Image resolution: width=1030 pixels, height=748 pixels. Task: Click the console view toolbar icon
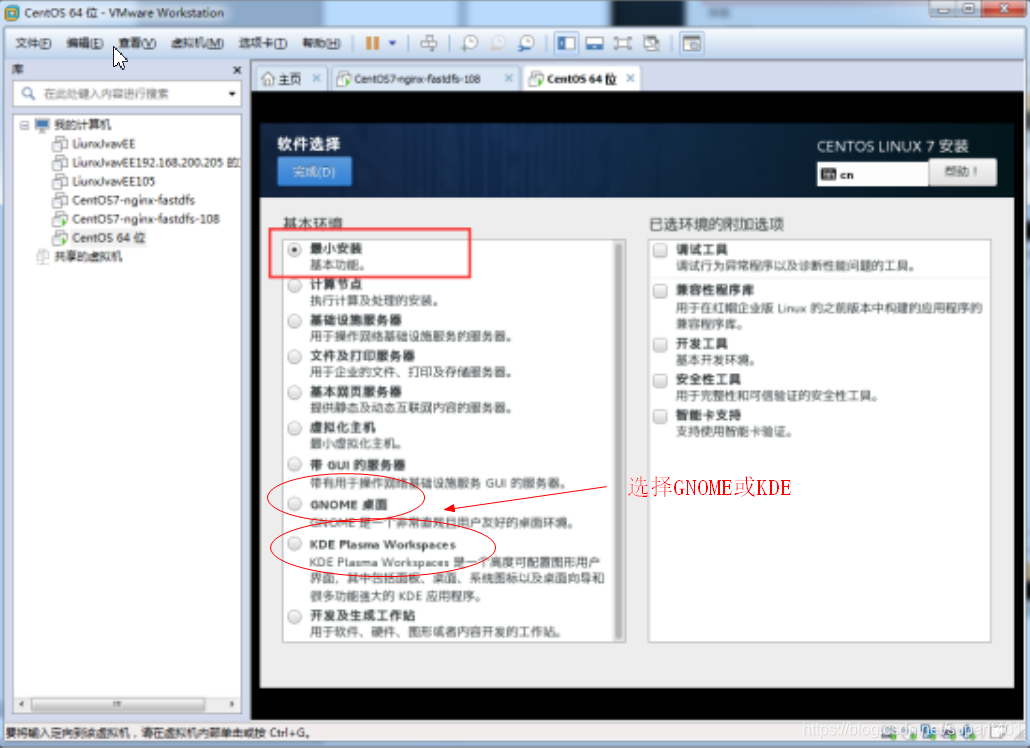click(x=690, y=43)
